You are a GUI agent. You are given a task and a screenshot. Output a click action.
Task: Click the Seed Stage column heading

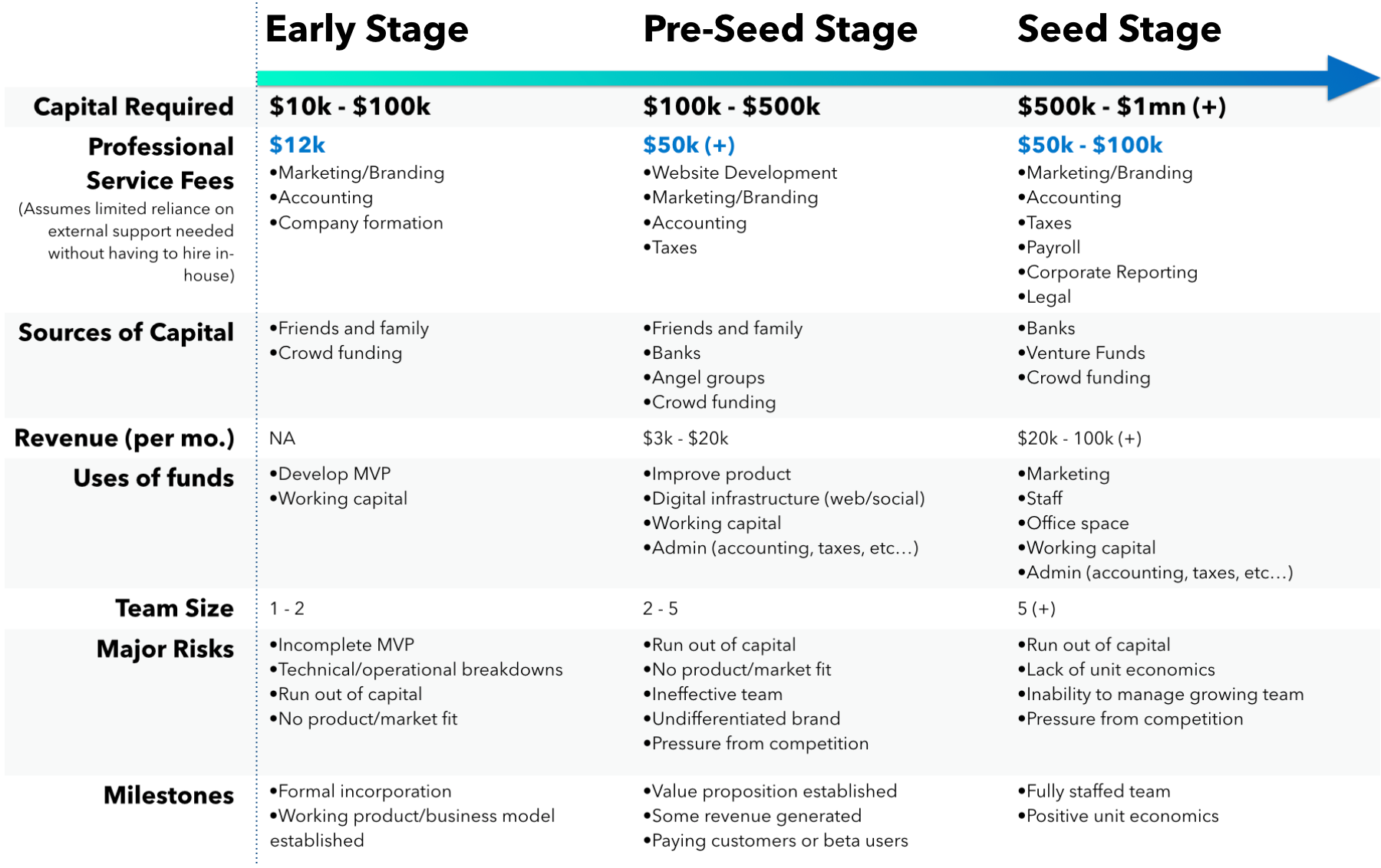pos(1119,30)
